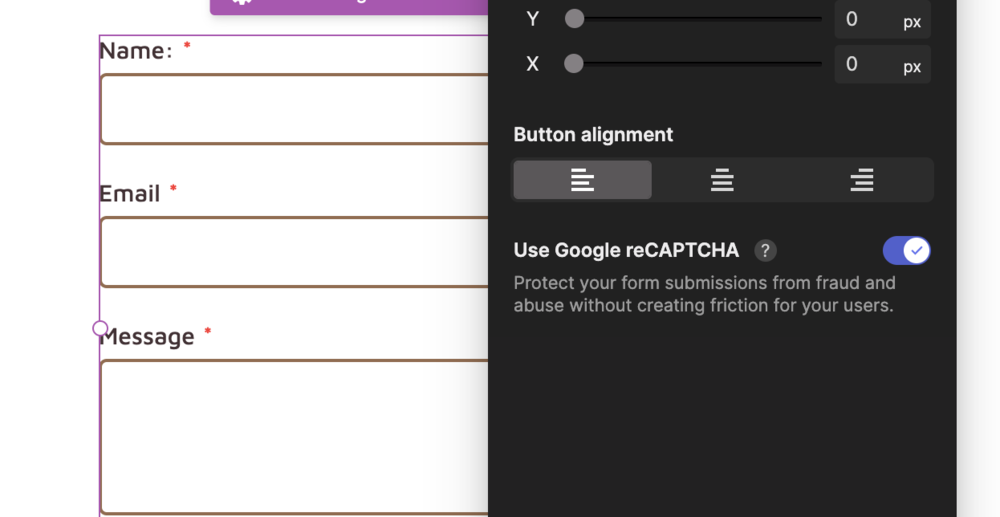Click inside the Name input field
1000x517 pixels.
coord(294,109)
